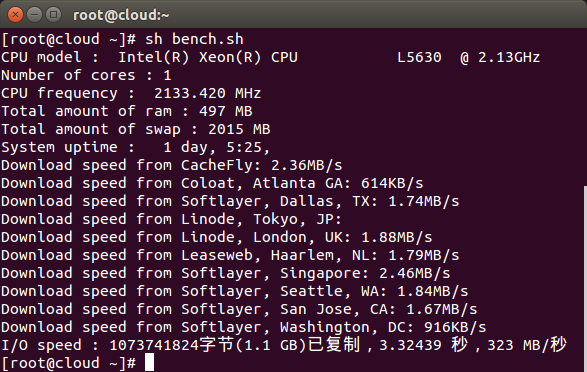Click the Linode, Tokyo, JP line
The height and width of the screenshot is (372, 587).
[x=171, y=219]
